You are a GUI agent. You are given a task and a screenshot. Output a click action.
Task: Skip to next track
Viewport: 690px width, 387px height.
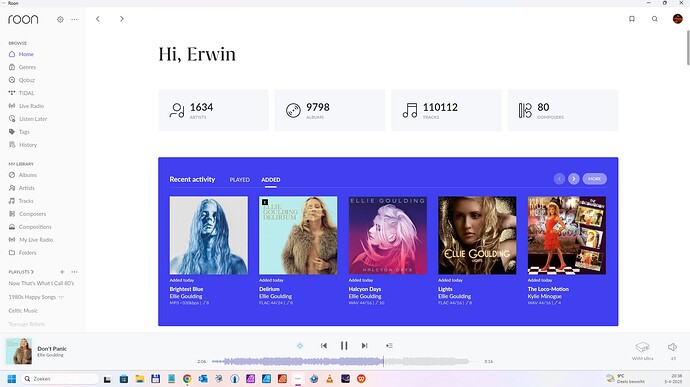364,346
